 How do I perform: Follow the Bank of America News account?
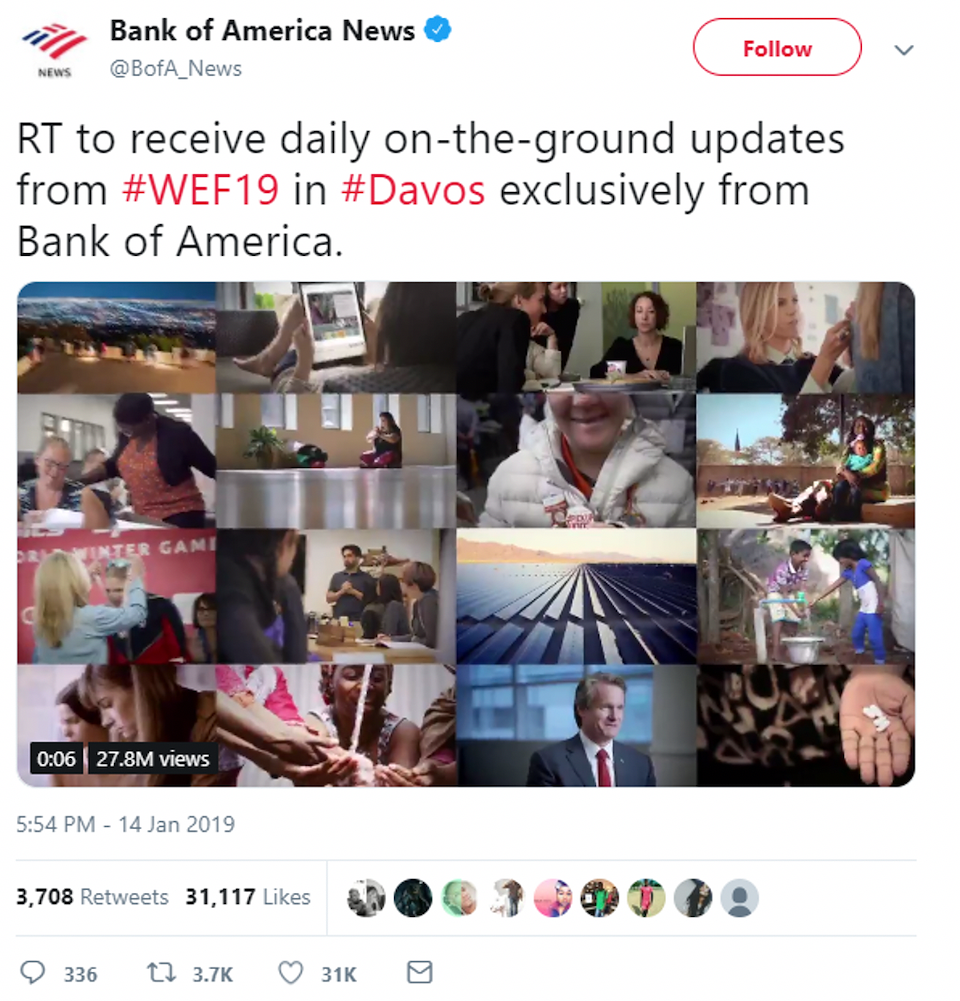point(777,47)
